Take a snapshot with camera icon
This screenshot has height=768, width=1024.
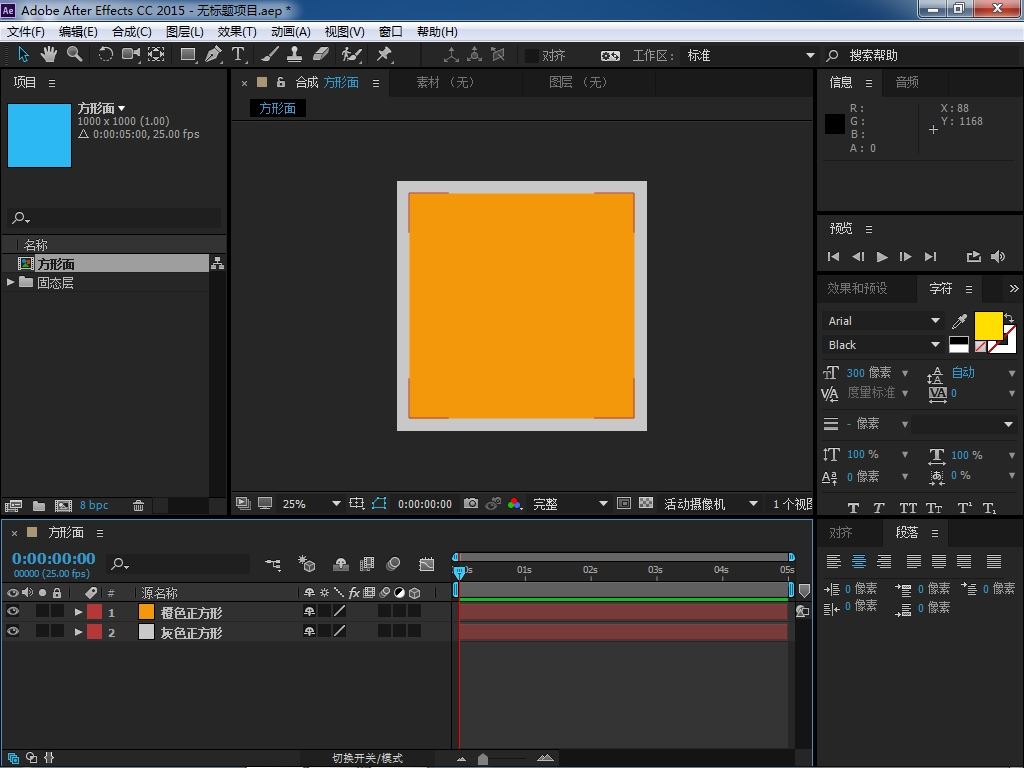coord(471,504)
